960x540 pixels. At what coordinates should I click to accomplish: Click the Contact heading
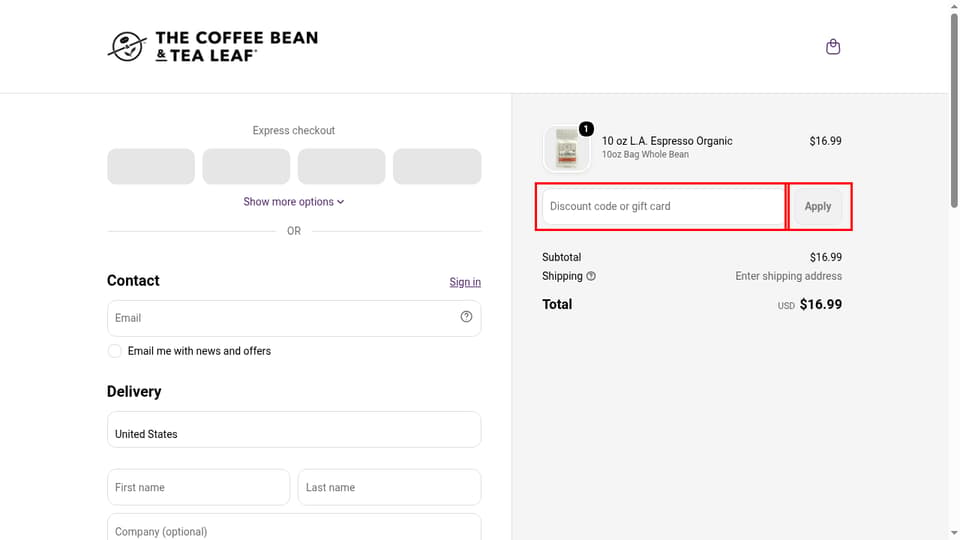pyautogui.click(x=133, y=280)
